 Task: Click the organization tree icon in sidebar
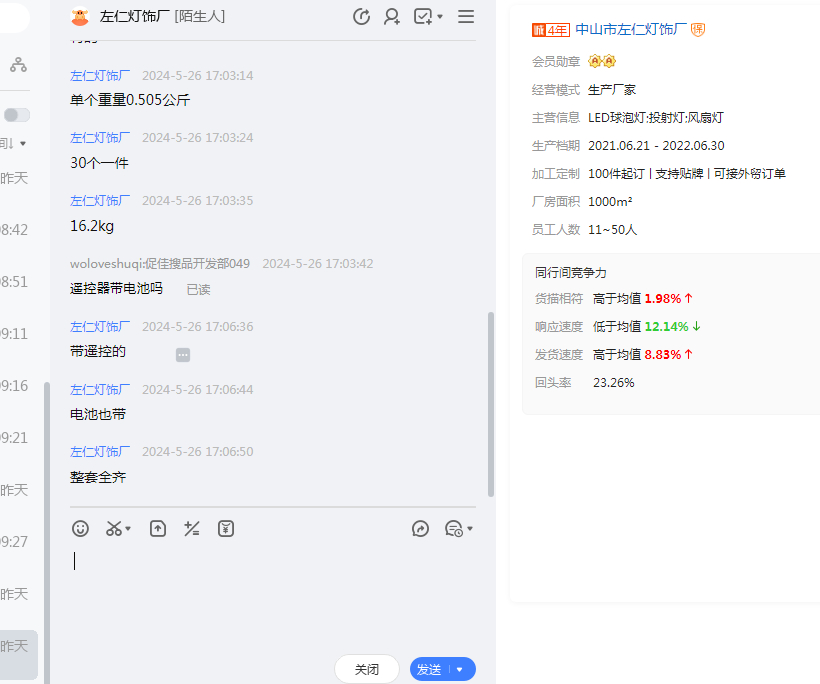pos(18,65)
